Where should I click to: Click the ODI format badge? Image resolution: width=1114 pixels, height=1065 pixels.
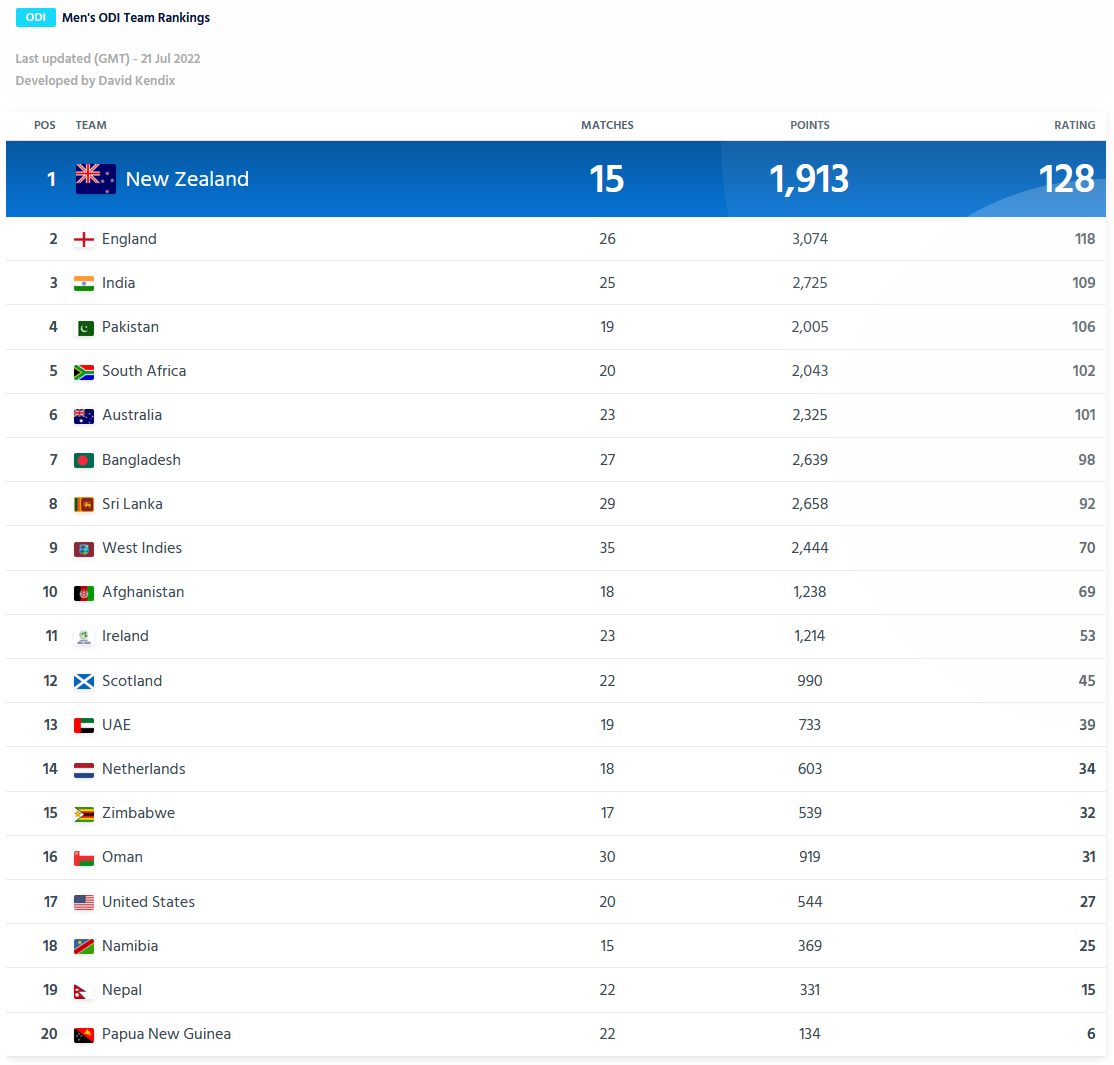click(36, 17)
